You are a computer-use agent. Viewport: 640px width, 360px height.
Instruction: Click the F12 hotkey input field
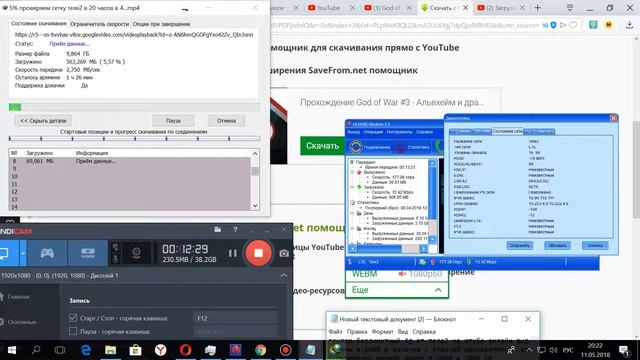pos(235,318)
